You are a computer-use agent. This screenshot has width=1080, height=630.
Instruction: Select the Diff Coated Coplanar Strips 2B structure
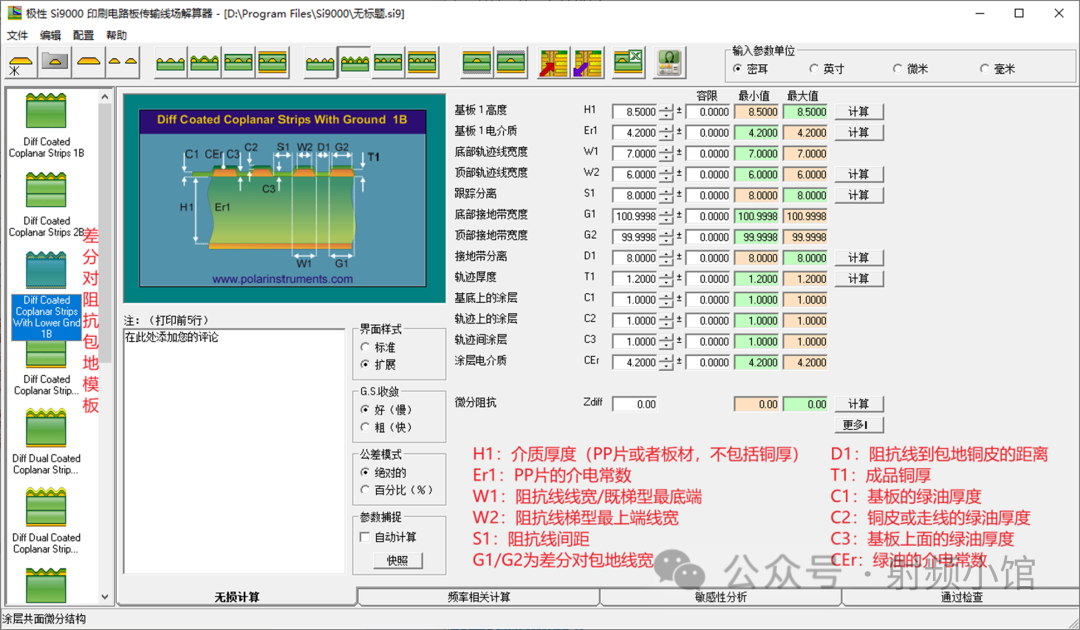coord(47,205)
